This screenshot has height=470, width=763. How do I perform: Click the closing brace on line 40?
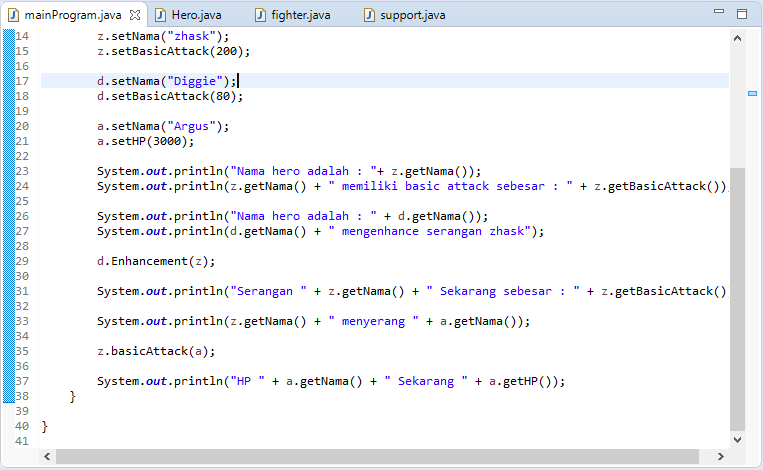45,426
